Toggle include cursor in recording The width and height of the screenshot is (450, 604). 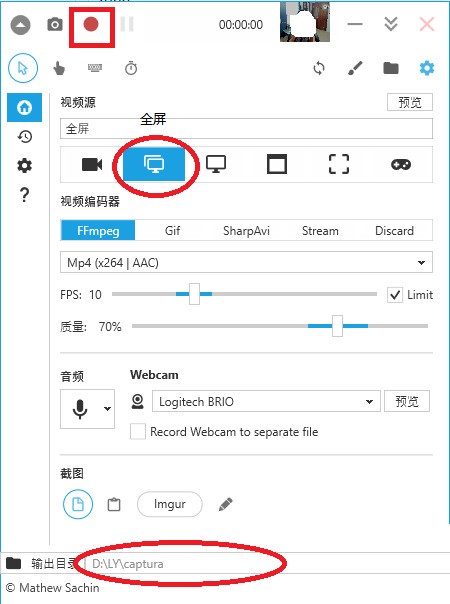pos(23,68)
